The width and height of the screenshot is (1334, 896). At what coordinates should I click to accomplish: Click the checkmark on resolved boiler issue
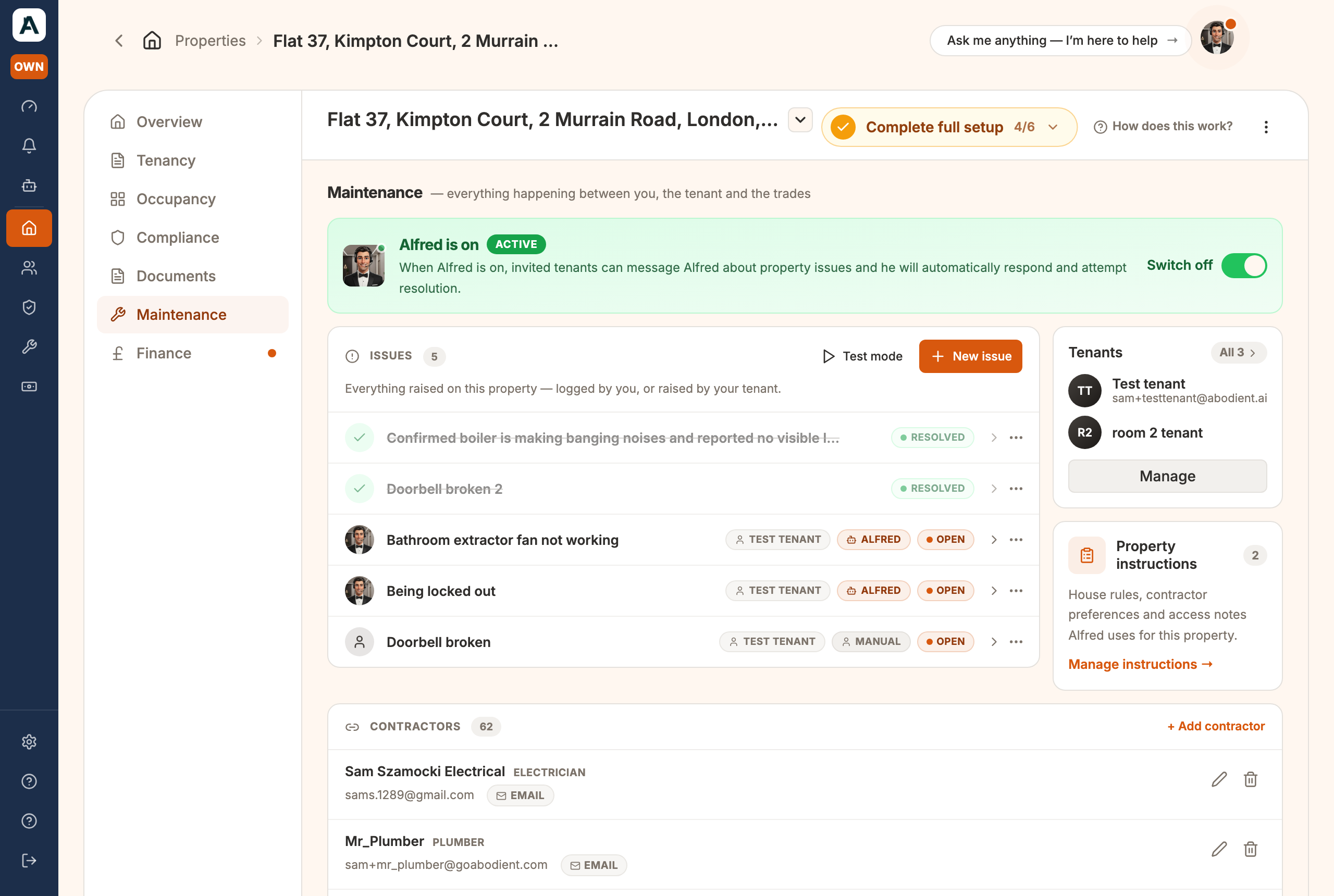pos(360,438)
